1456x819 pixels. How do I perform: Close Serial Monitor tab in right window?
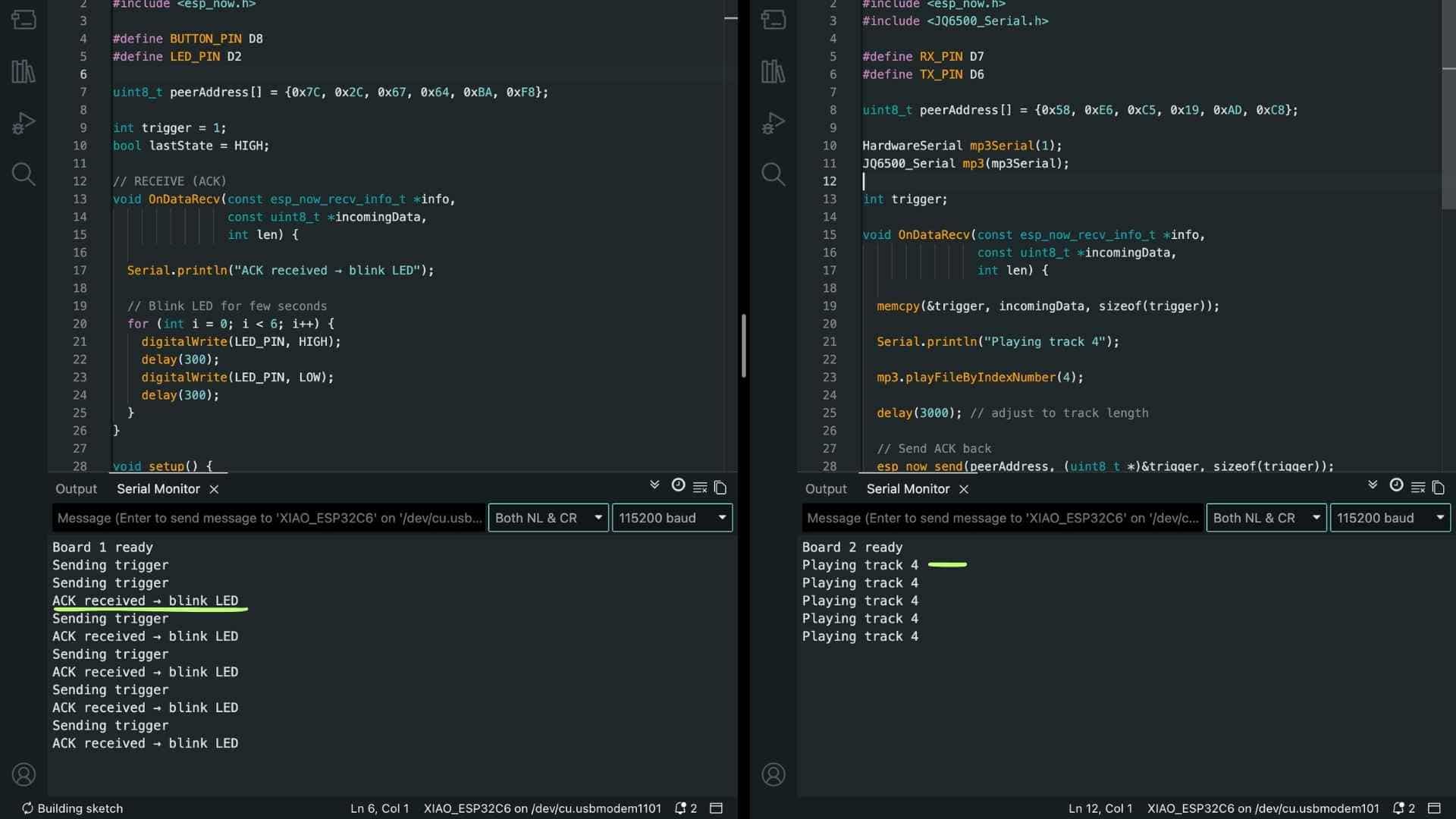pyautogui.click(x=964, y=489)
